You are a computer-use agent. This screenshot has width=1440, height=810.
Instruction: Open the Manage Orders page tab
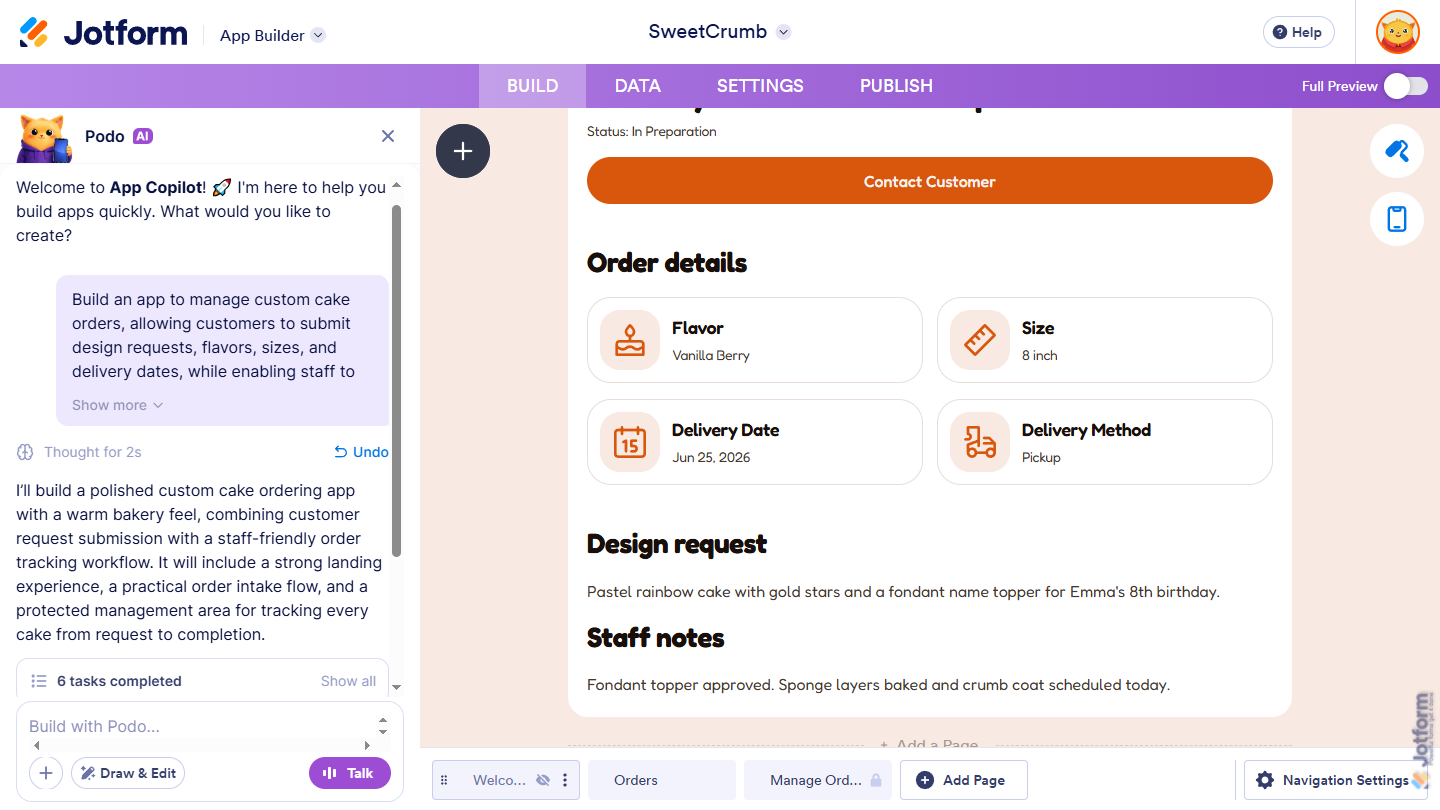tap(816, 780)
